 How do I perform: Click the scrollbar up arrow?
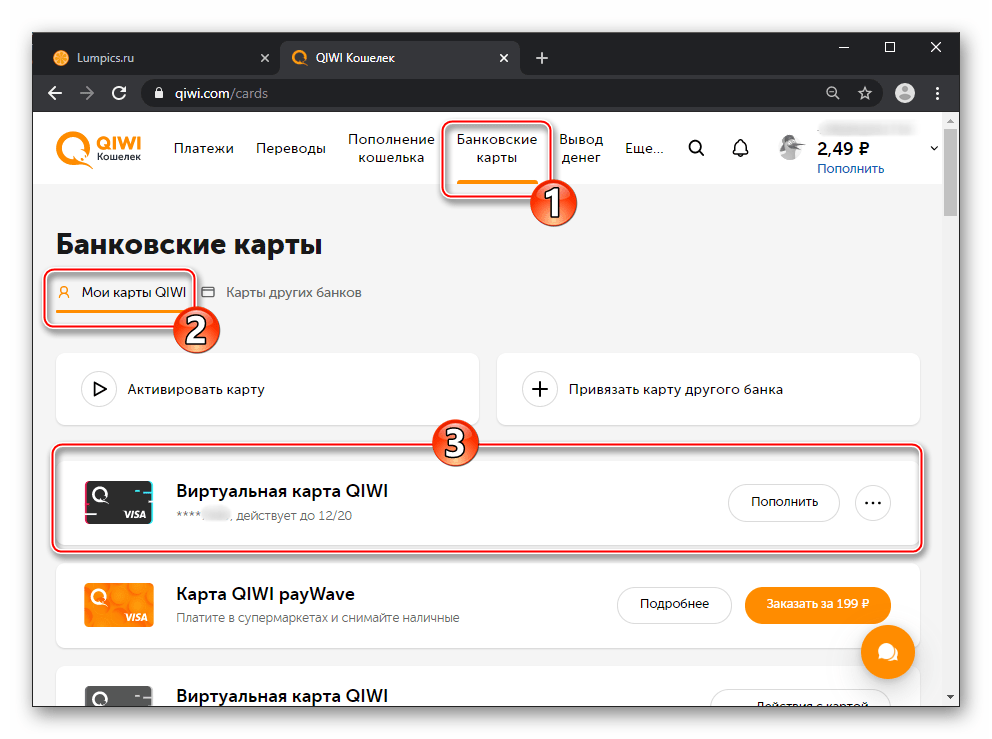coord(950,120)
